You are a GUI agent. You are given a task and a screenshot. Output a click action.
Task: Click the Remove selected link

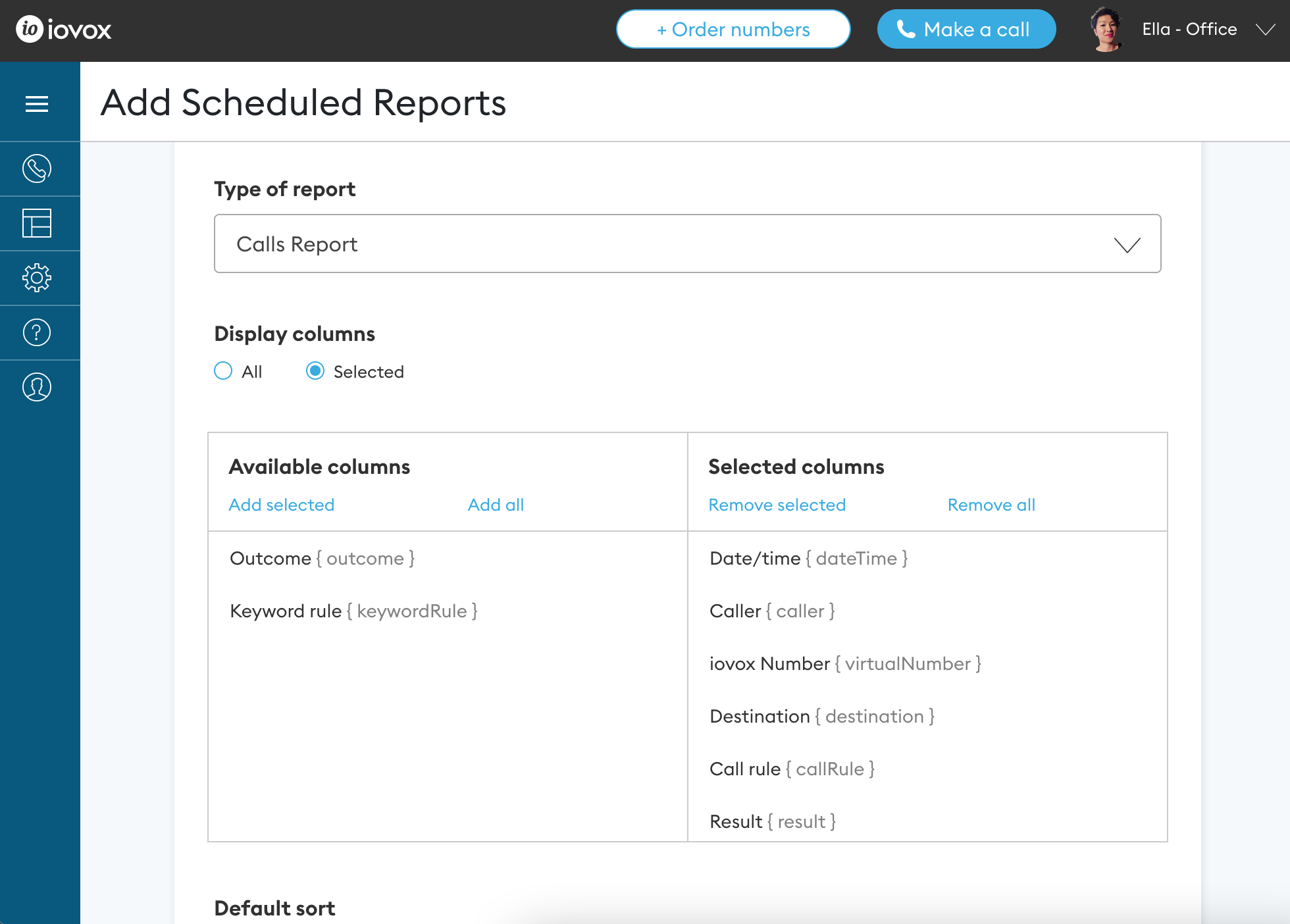[777, 505]
